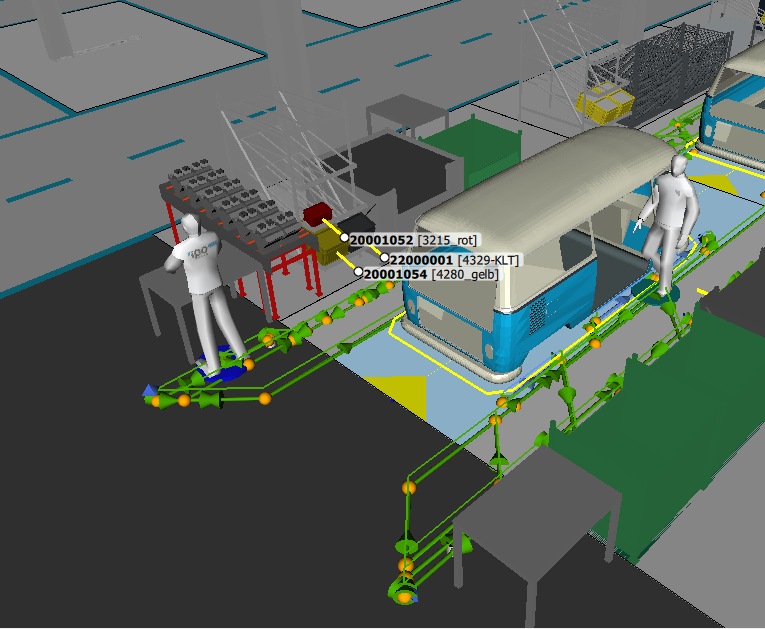Click rightmost orange waypoint on left worker's lower path
The image size is (765, 629).
pyautogui.click(x=265, y=399)
